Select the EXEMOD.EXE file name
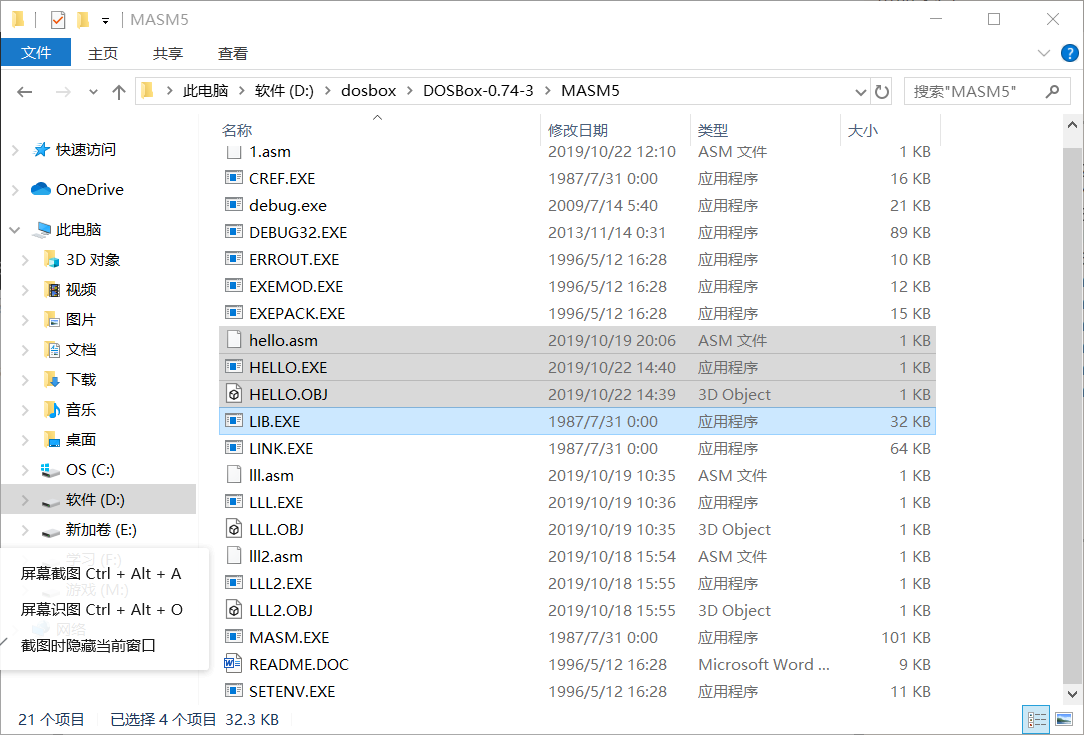1084x735 pixels. [x=296, y=286]
